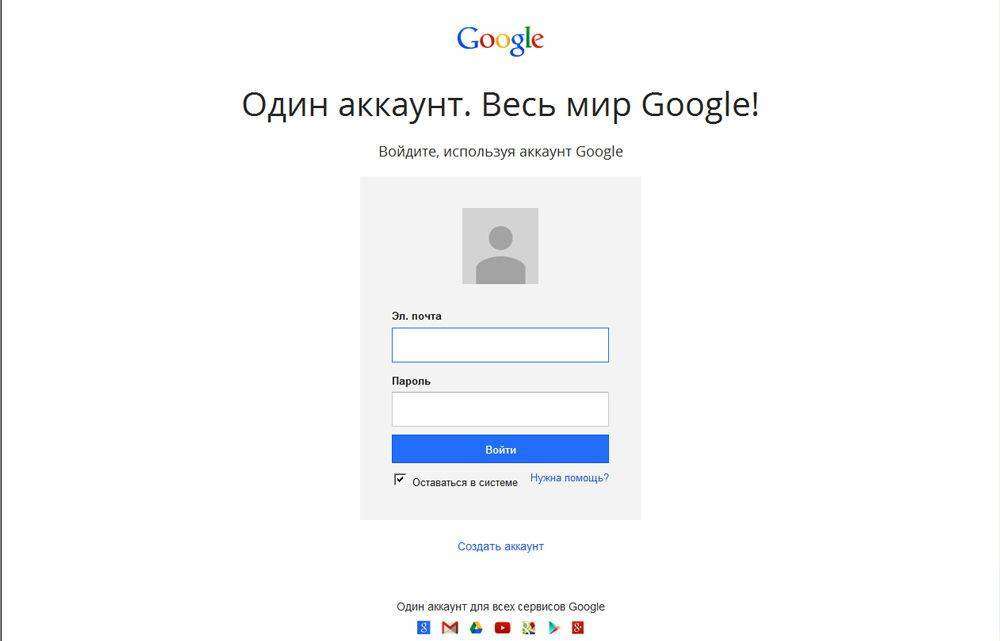The width and height of the screenshot is (1000, 641).
Task: Open the Gmail envelope icon
Action: 450,628
